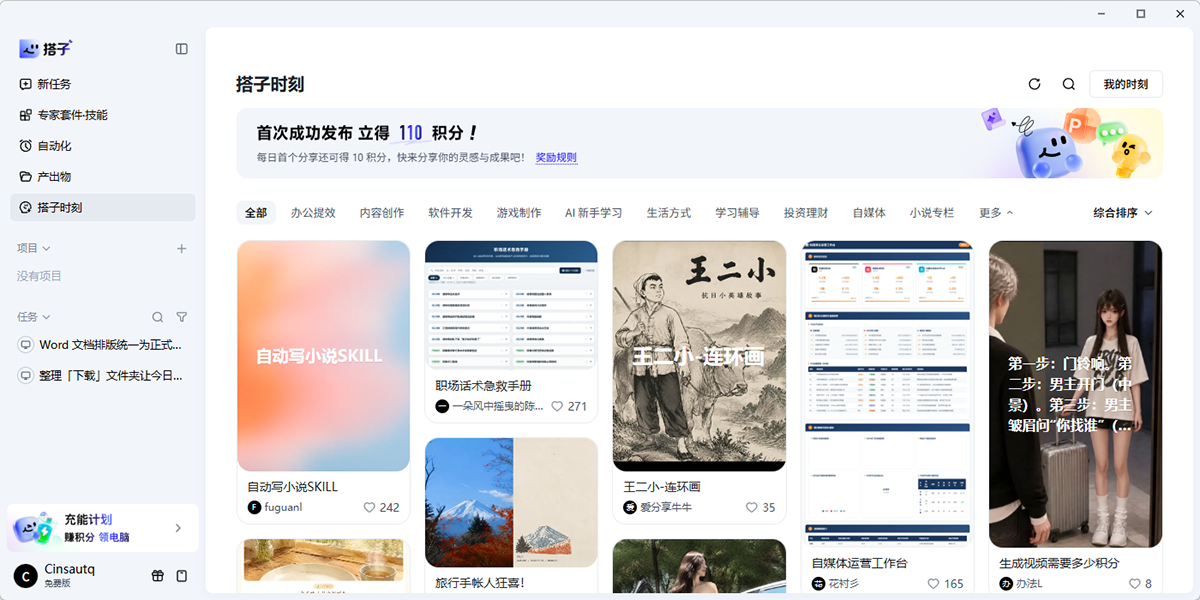Switch to the 软件开发 tab
This screenshot has height=600, width=1200.
pos(450,213)
